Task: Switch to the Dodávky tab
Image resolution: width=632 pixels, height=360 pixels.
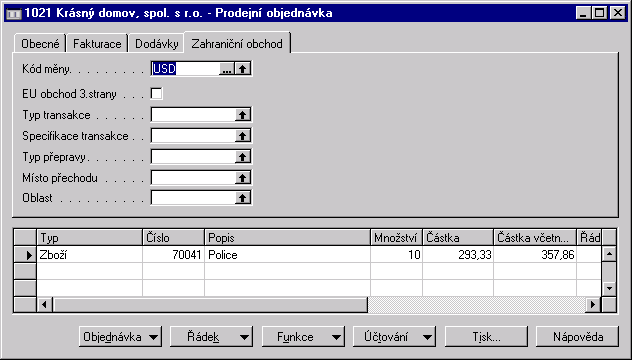Action: click(156, 44)
